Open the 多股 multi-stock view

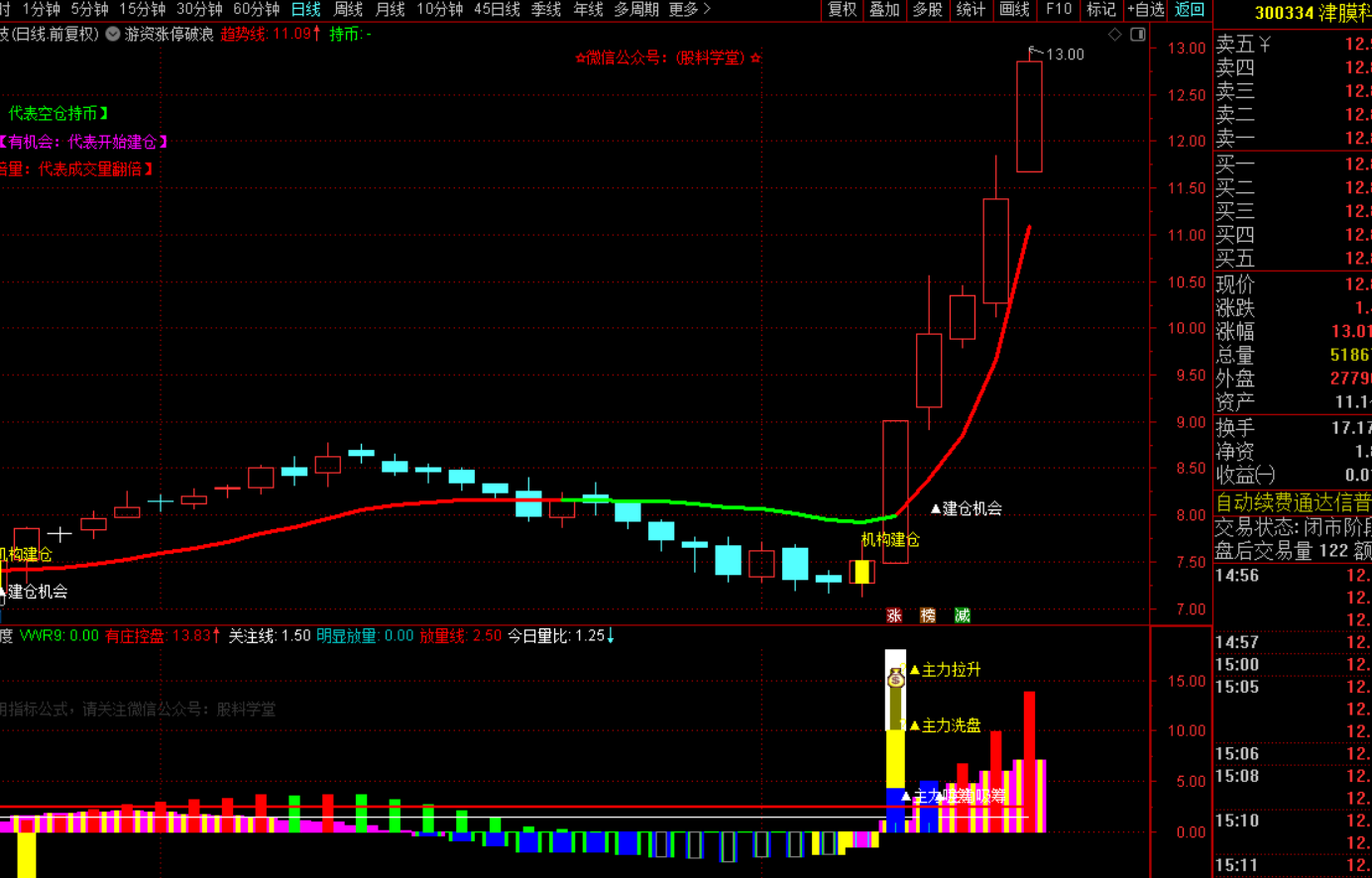[927, 9]
